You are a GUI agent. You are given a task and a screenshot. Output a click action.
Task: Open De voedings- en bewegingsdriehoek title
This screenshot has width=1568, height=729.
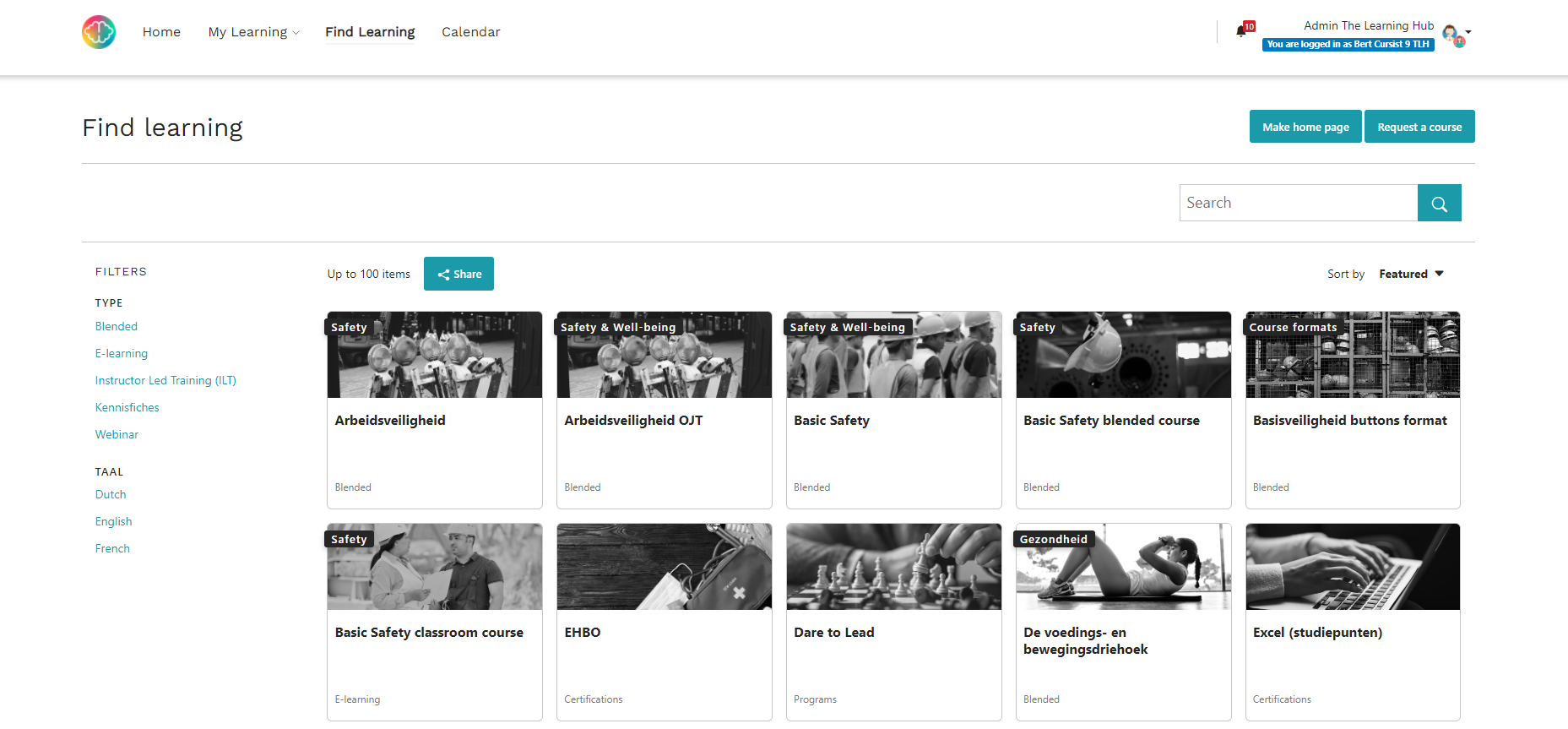(x=1085, y=640)
